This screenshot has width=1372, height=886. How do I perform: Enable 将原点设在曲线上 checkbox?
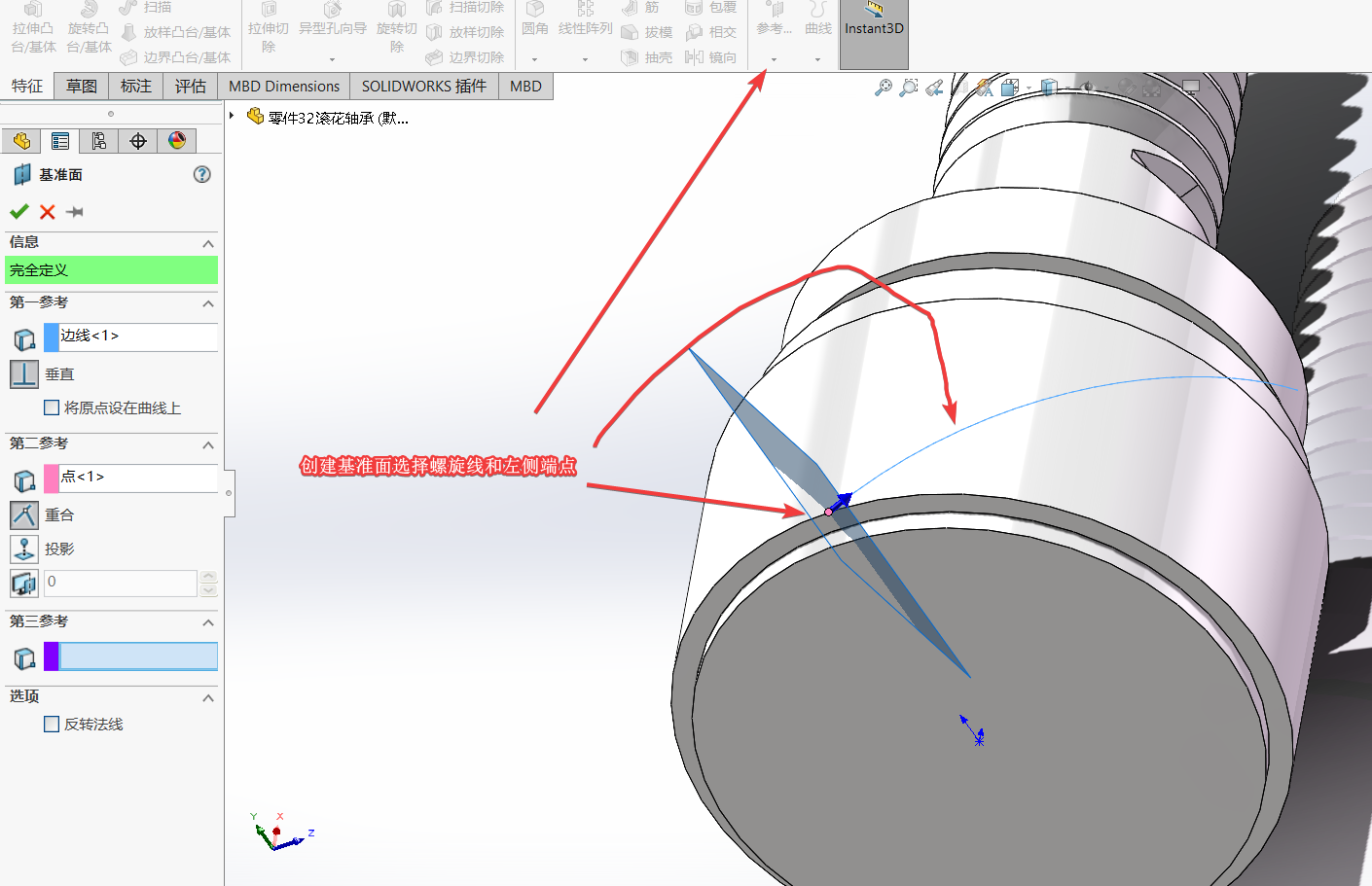tap(52, 408)
